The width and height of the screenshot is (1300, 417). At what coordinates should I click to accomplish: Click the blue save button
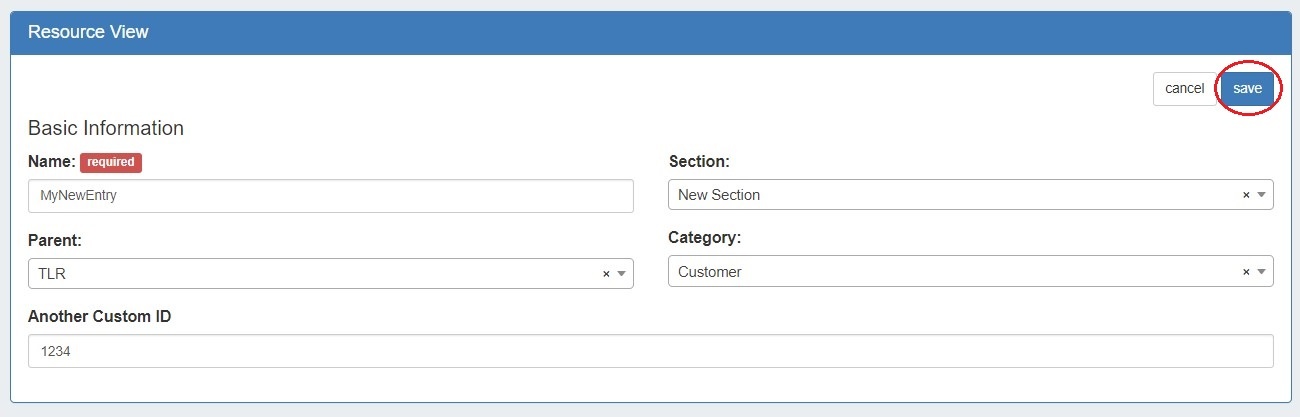click(1247, 89)
